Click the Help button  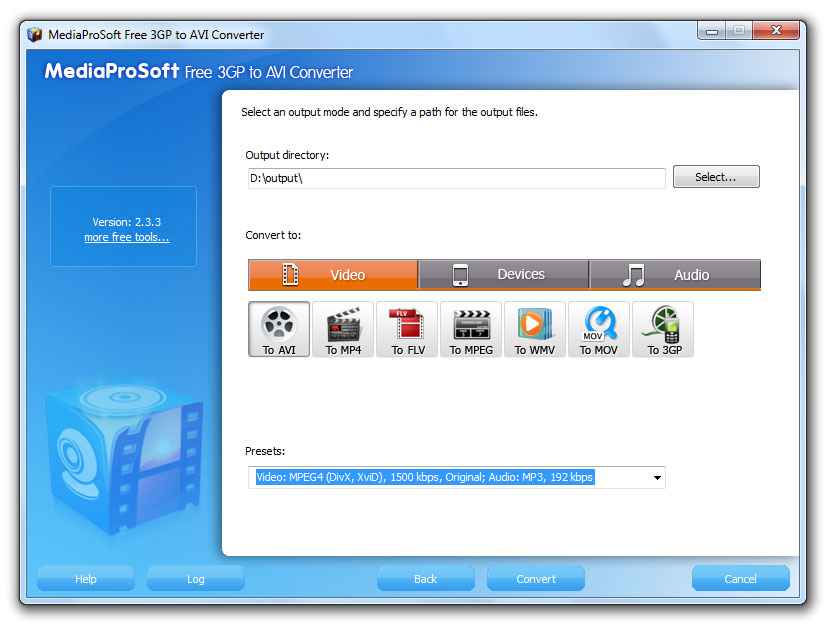[86, 579]
